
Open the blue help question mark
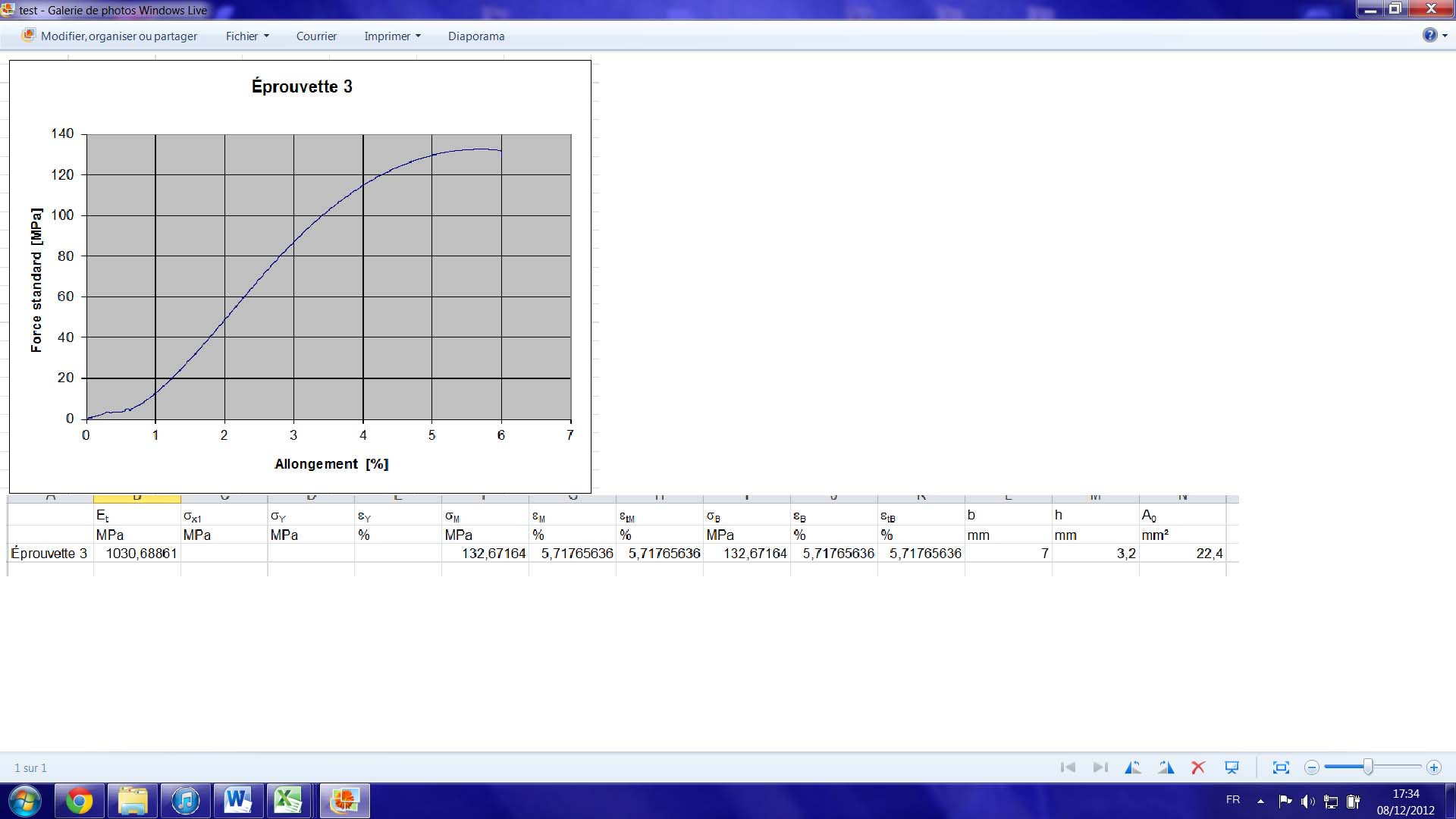[1429, 35]
